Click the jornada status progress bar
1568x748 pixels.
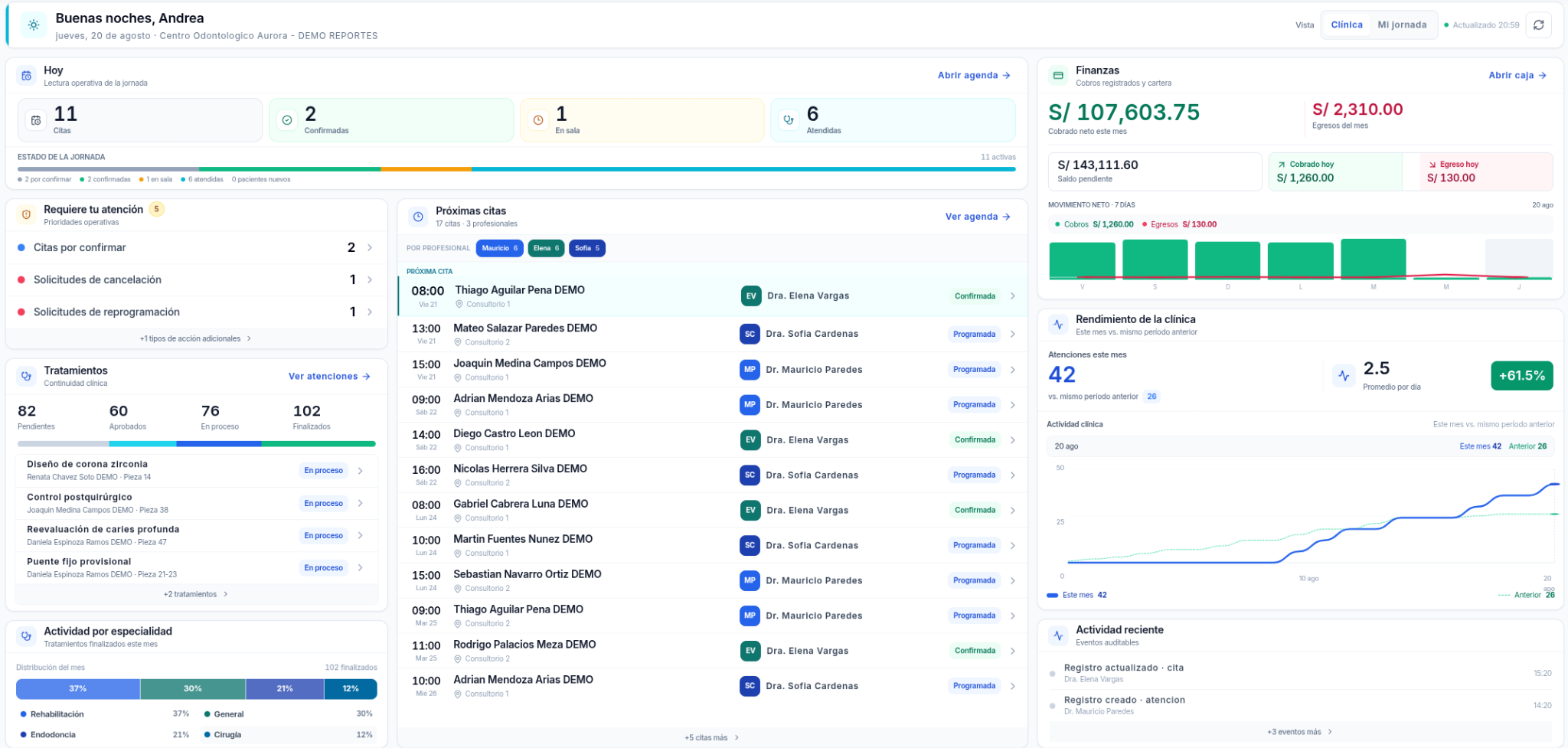pyautogui.click(x=517, y=169)
